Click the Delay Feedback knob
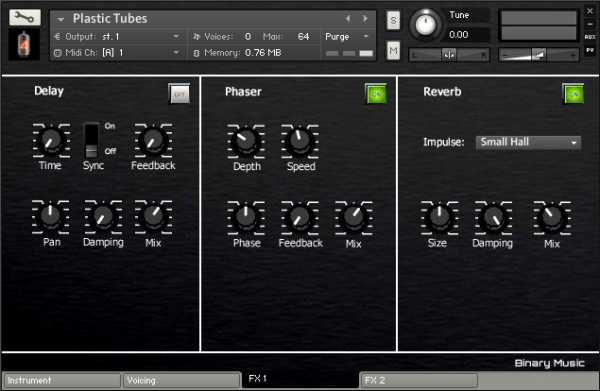The image size is (600, 391). (x=153, y=140)
